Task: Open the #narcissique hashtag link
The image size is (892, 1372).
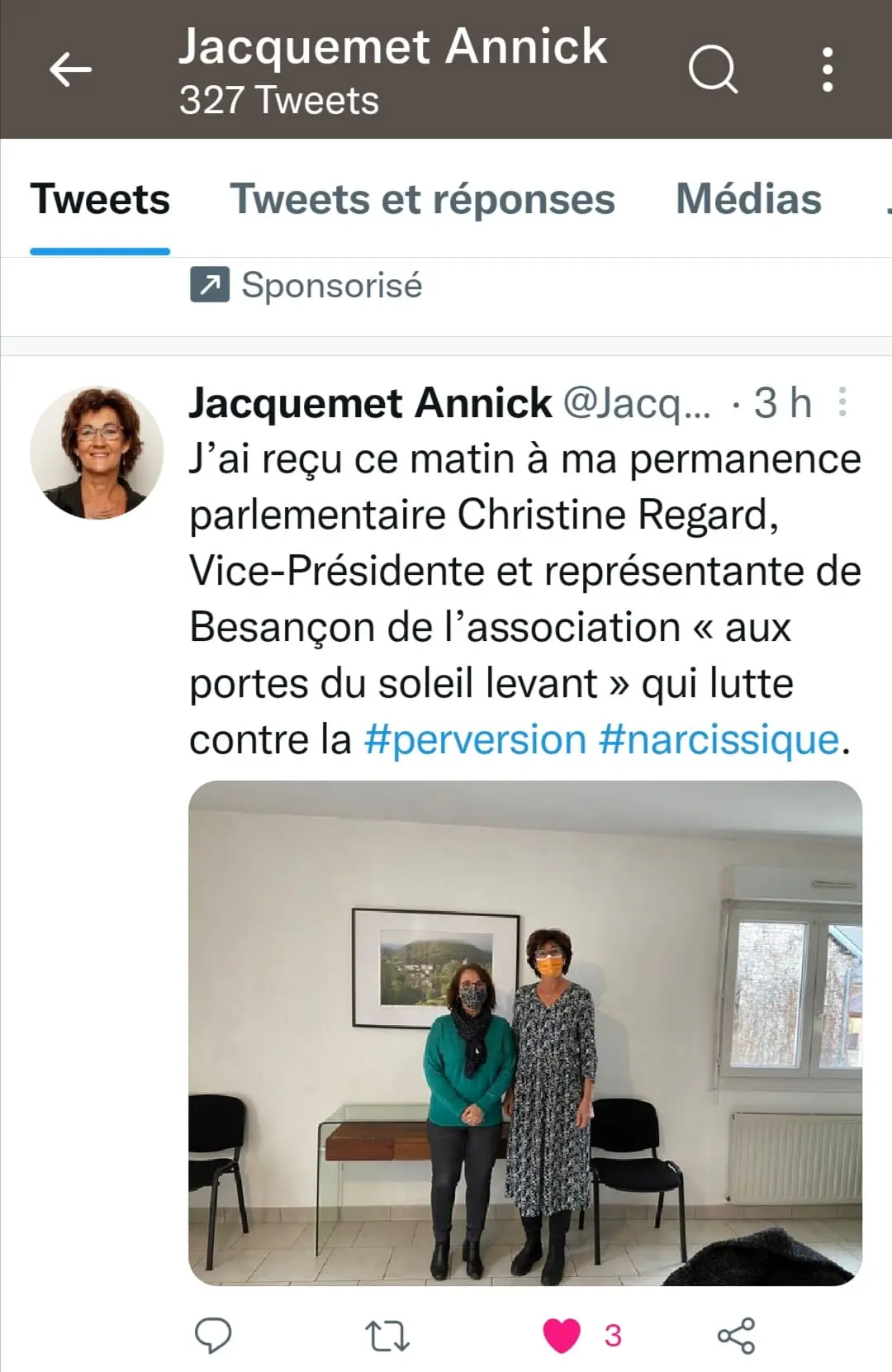Action: coord(719,739)
